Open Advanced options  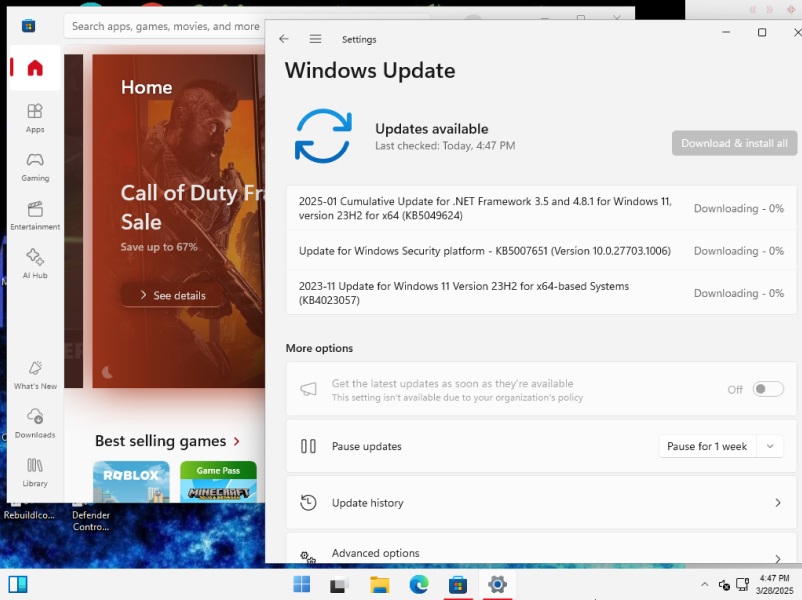click(541, 549)
